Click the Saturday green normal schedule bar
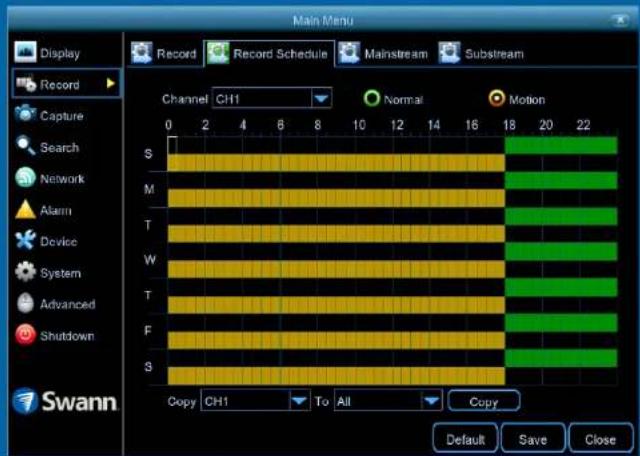The width and height of the screenshot is (640, 456). click(561, 358)
